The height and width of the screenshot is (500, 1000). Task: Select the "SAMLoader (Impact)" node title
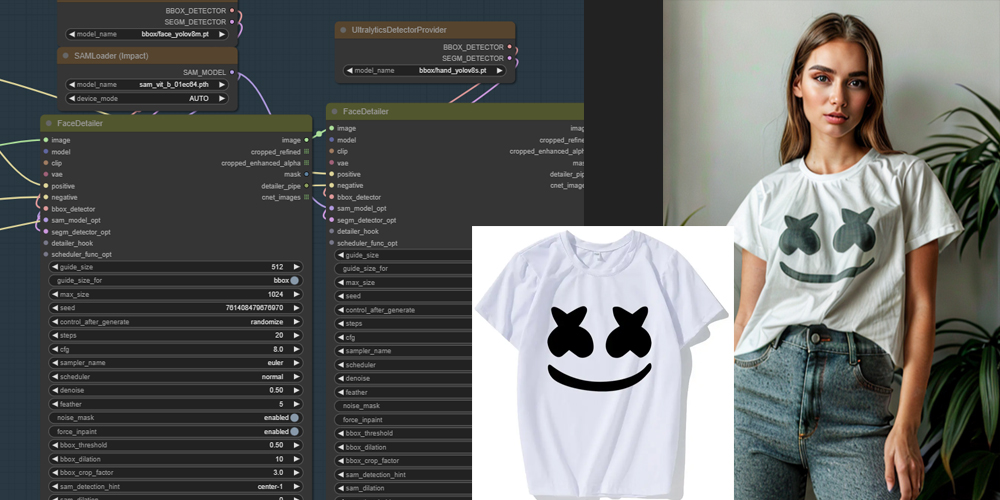(x=111, y=56)
